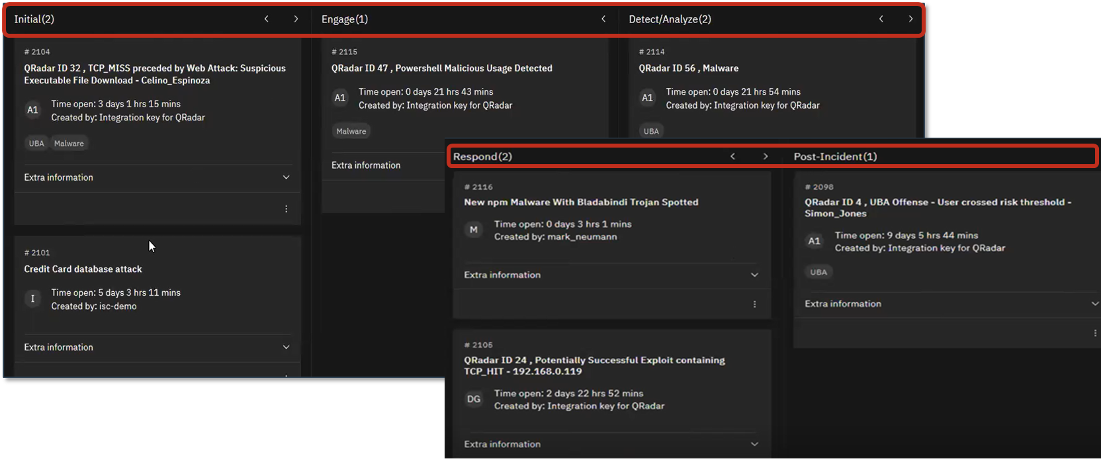Select the Post-Incident(1) column header
Screen dimensions: 1104x460
[x=834, y=157]
